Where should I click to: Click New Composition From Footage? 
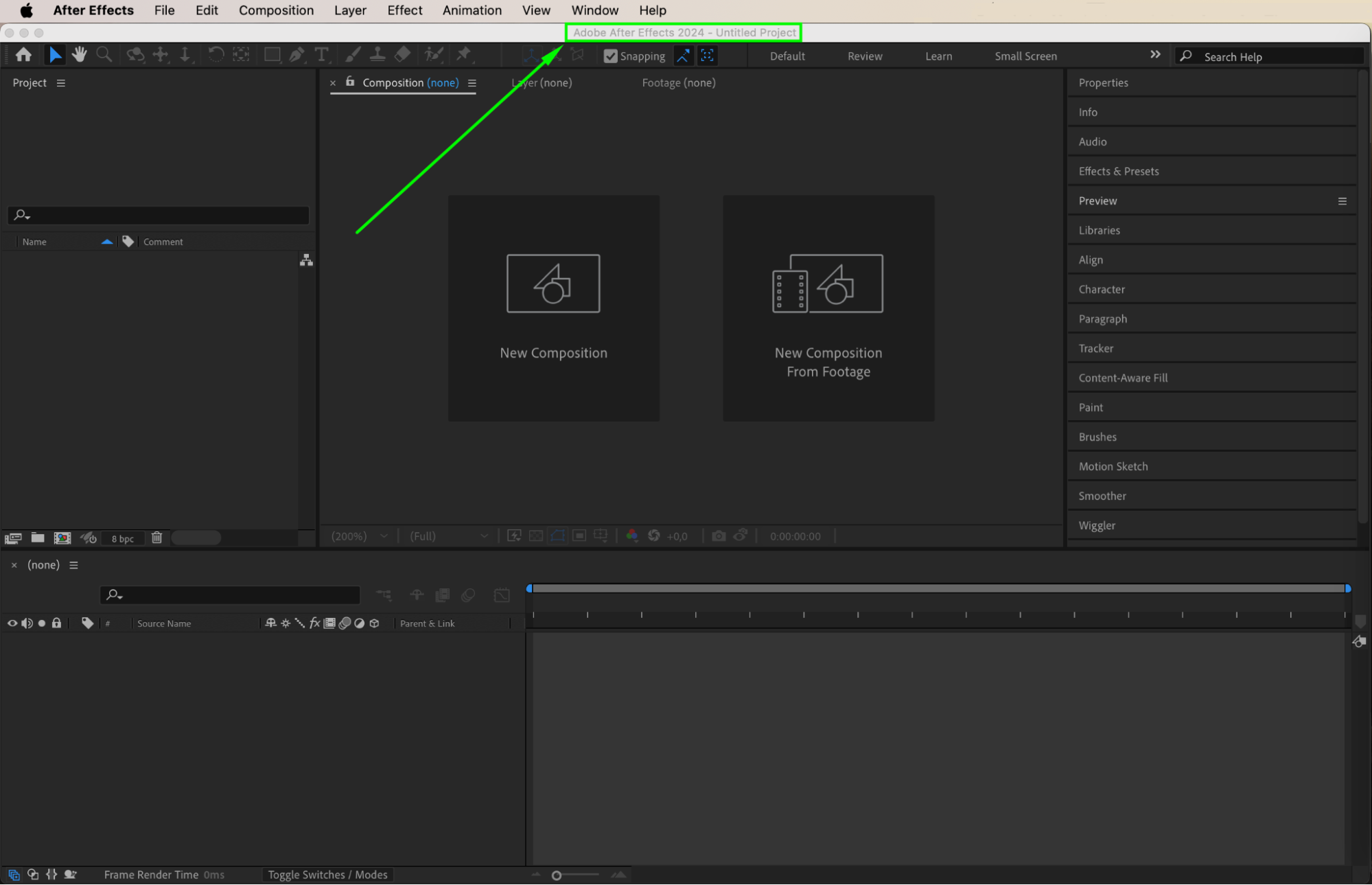click(x=828, y=308)
